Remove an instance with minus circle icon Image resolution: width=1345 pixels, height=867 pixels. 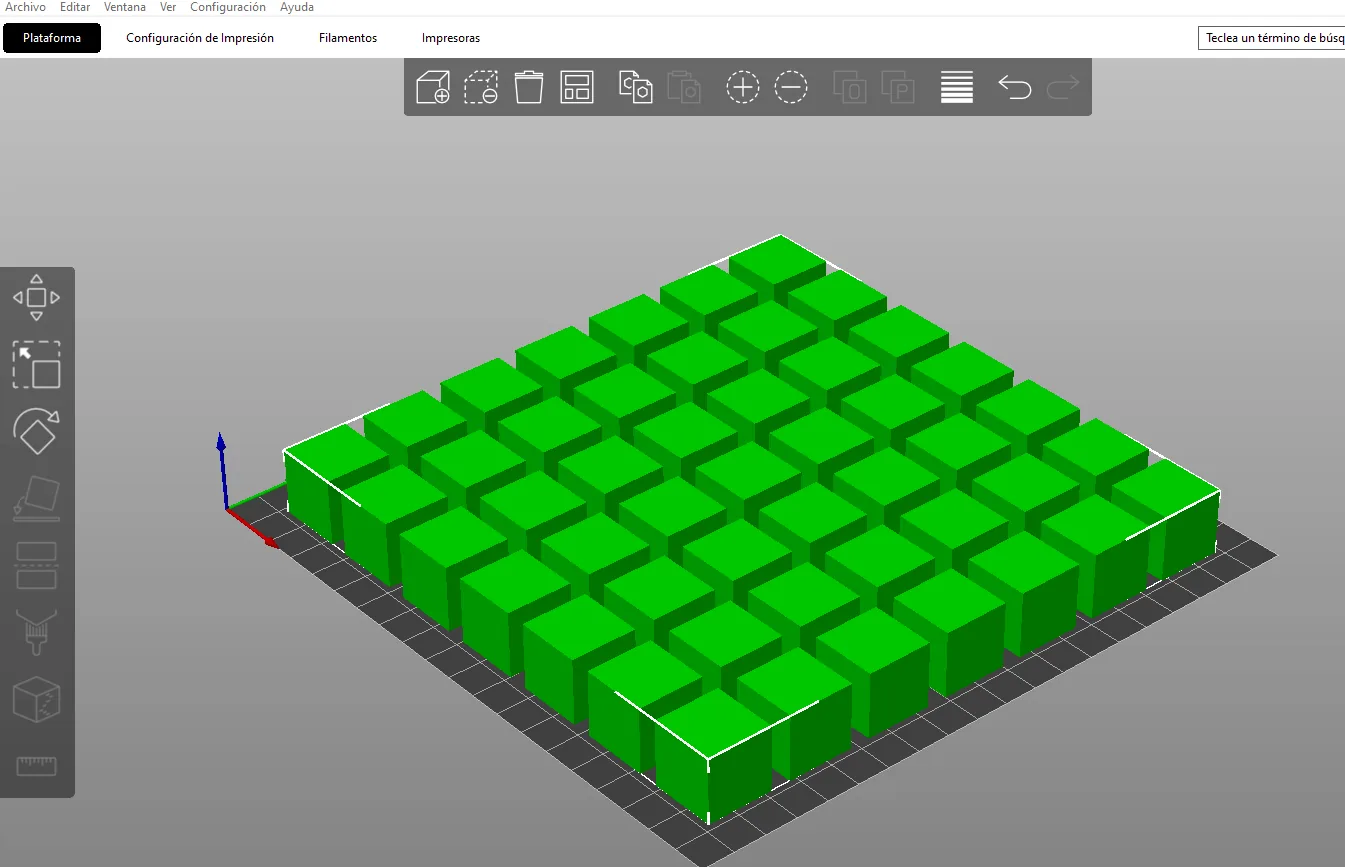791,87
